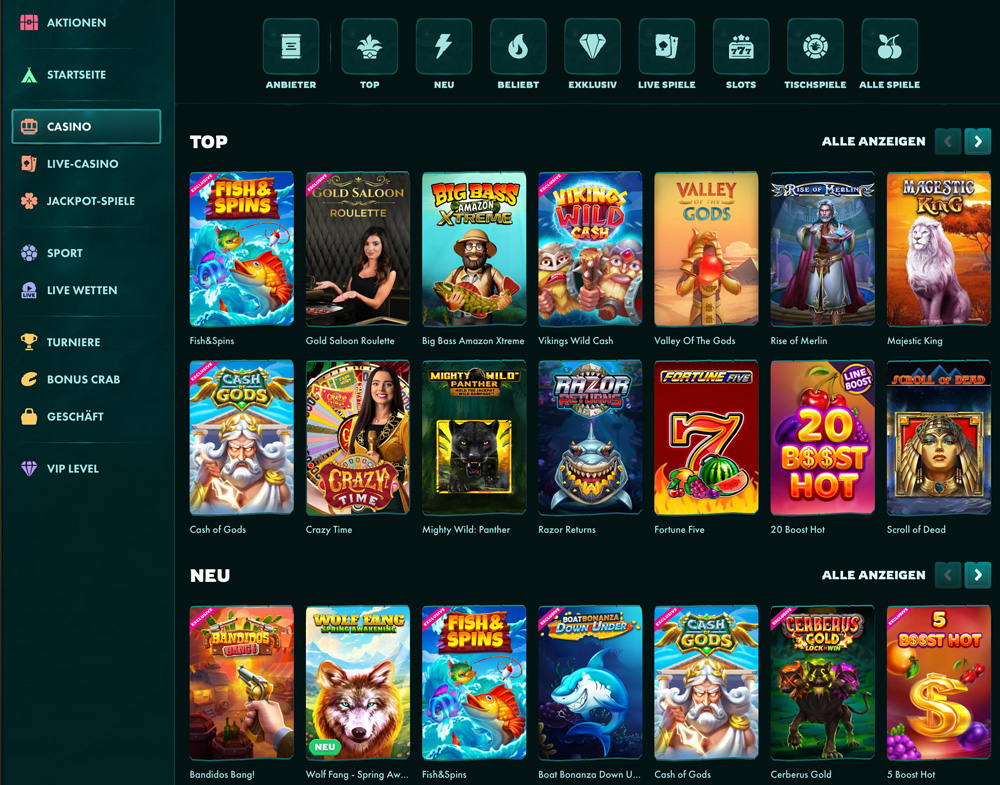The height and width of the screenshot is (785, 1000).
Task: Open Crazy Time live game thumbnail
Action: (x=358, y=438)
